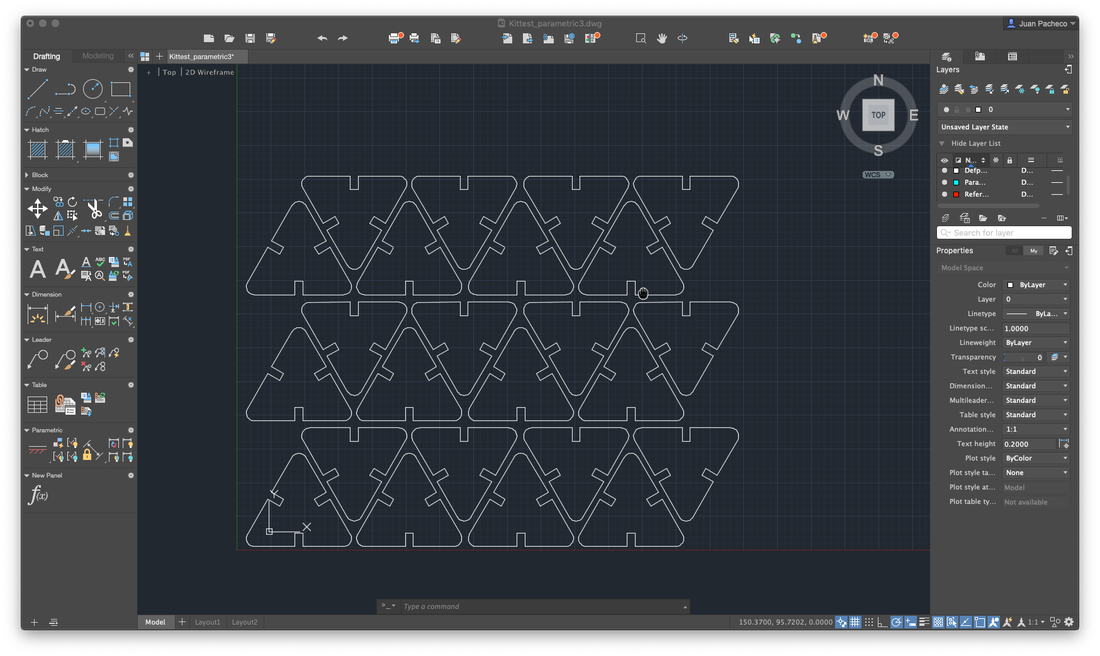Click the My properties filter button
The width and height of the screenshot is (1100, 656).
click(1033, 250)
